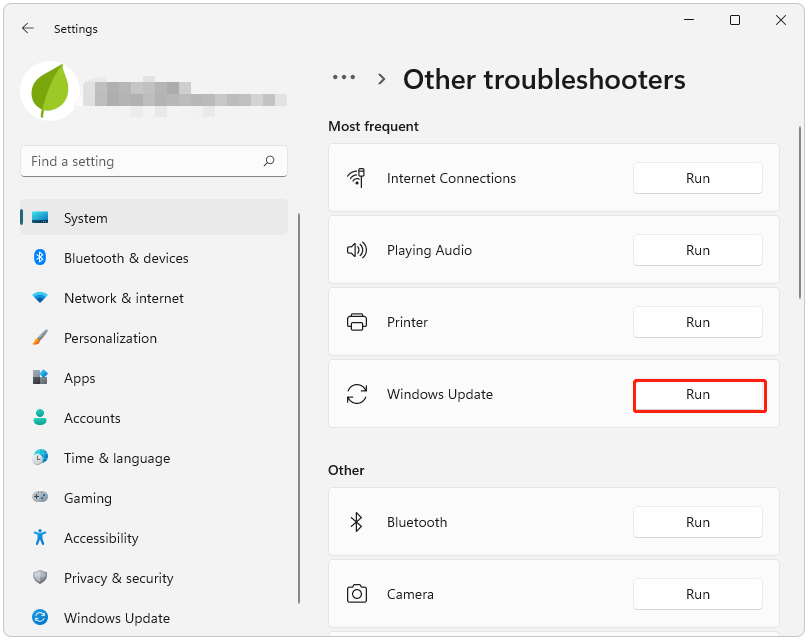Run the Camera troubleshooter

click(x=697, y=594)
